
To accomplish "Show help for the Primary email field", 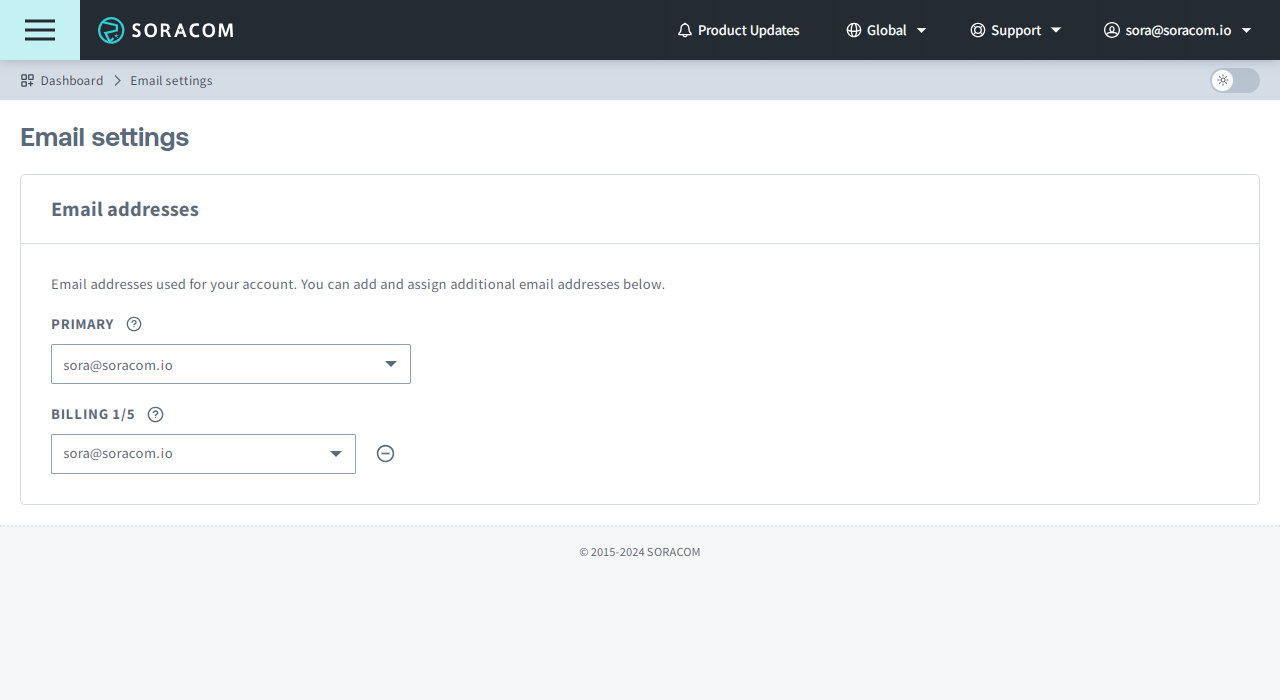I will click(134, 324).
